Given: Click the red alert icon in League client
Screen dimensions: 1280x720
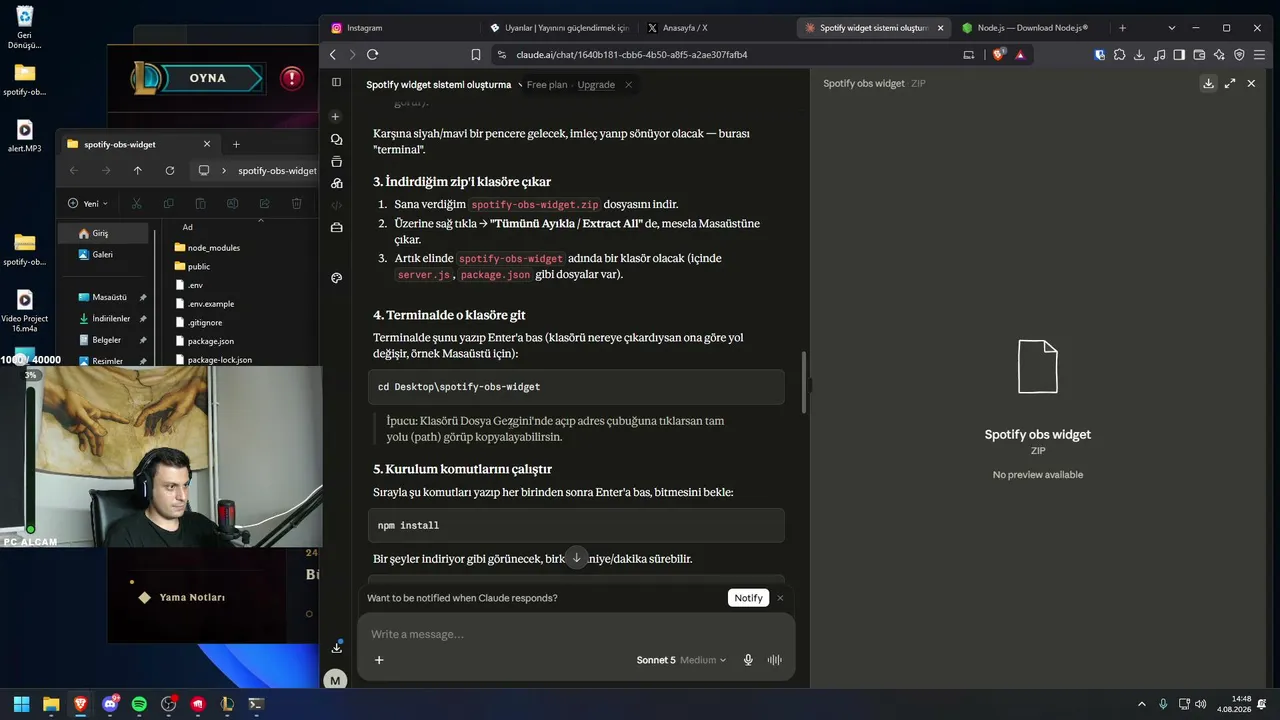Looking at the screenshot, I should point(292,78).
